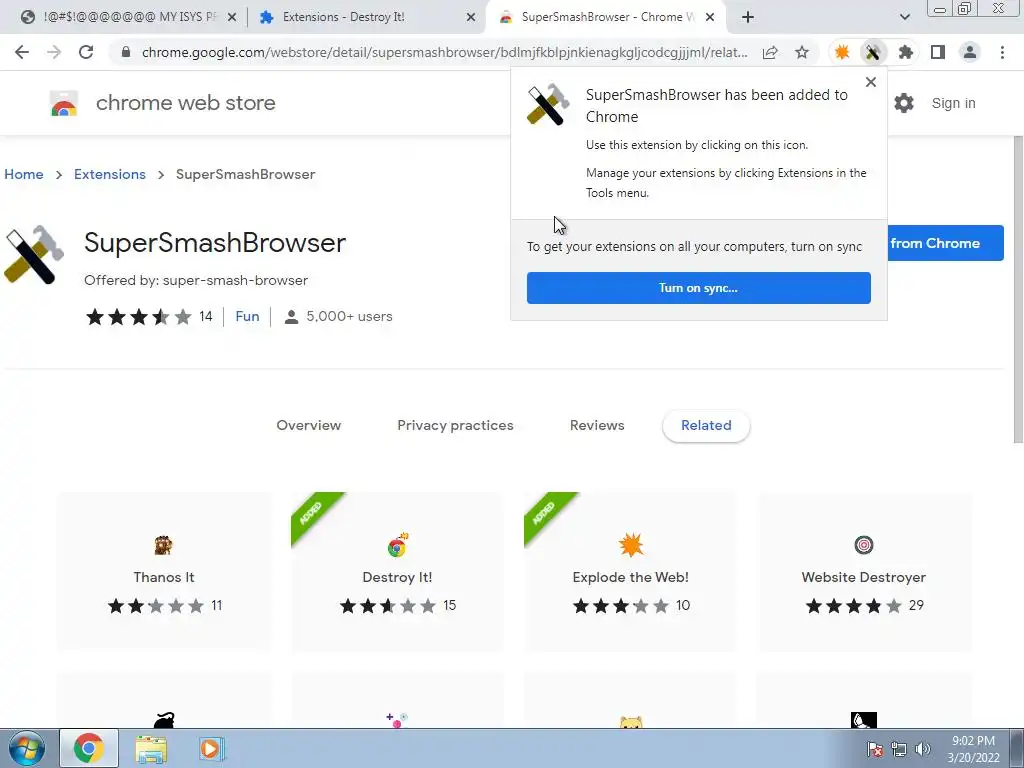Go back to previous page
Screen dimensions: 1024x768
point(22,52)
